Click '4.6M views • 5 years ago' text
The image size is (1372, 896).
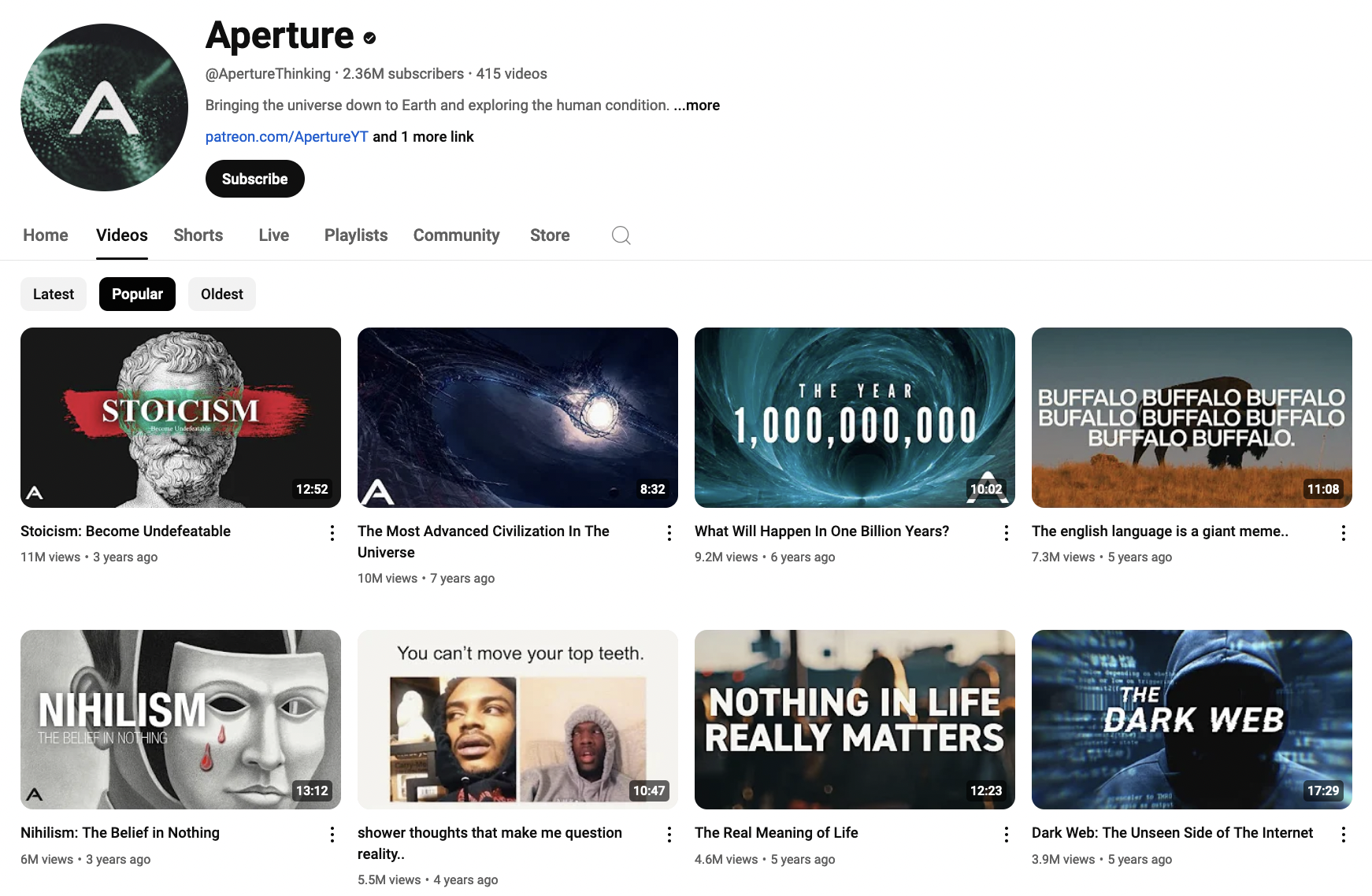[765, 860]
